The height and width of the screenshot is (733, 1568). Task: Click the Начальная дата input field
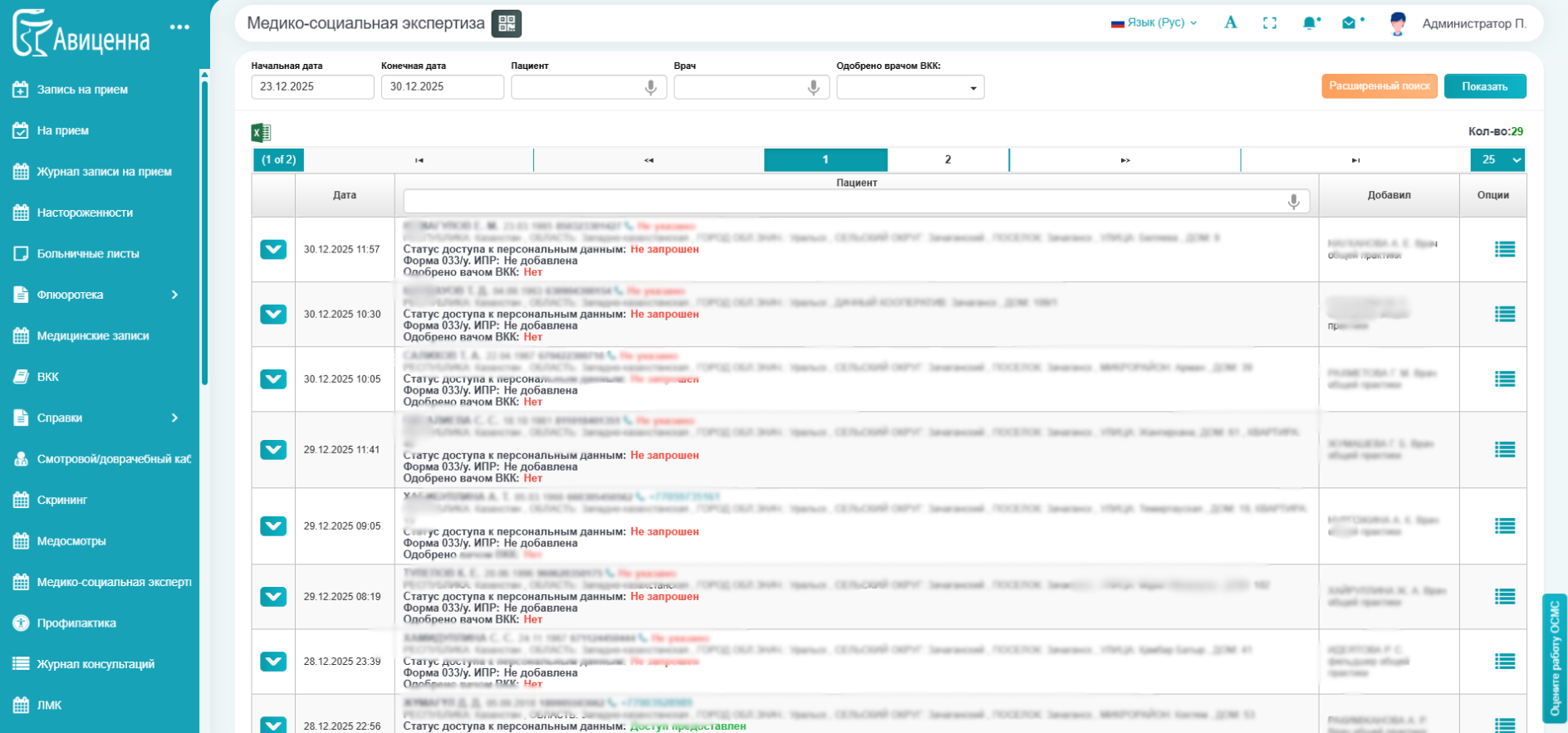[x=312, y=87]
